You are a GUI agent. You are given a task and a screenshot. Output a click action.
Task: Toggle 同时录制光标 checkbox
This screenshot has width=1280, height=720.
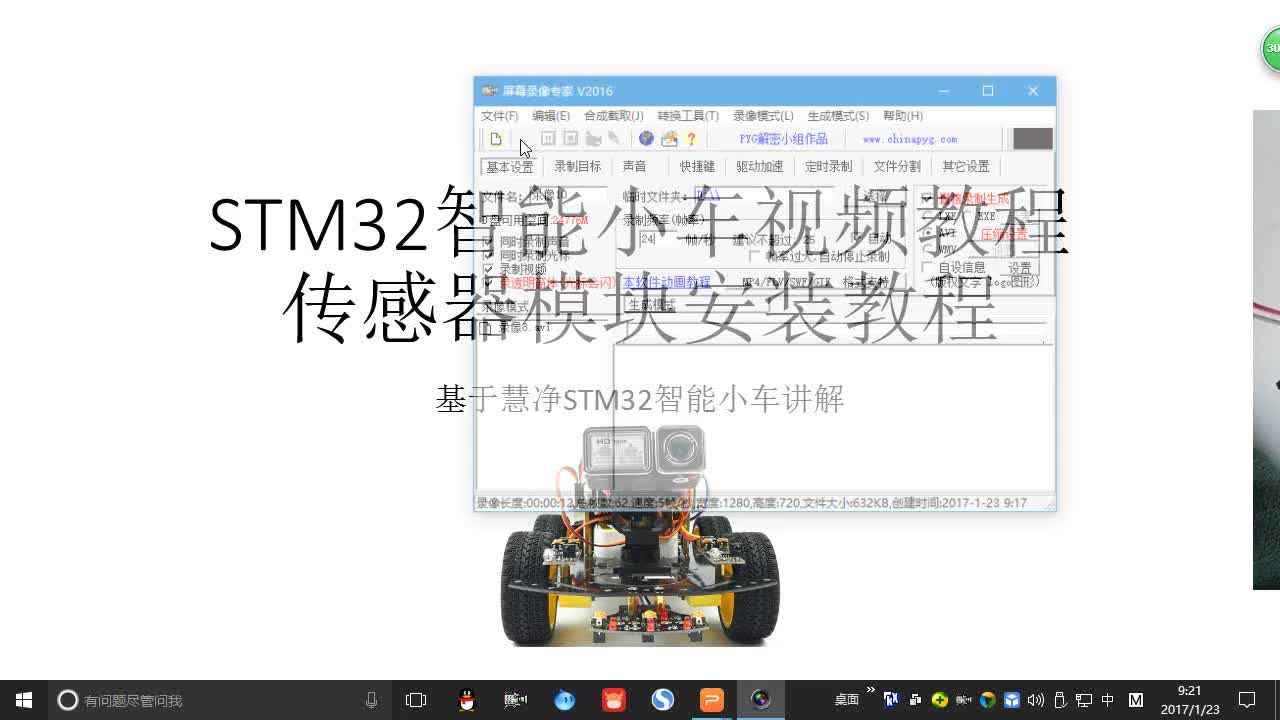[x=488, y=256]
